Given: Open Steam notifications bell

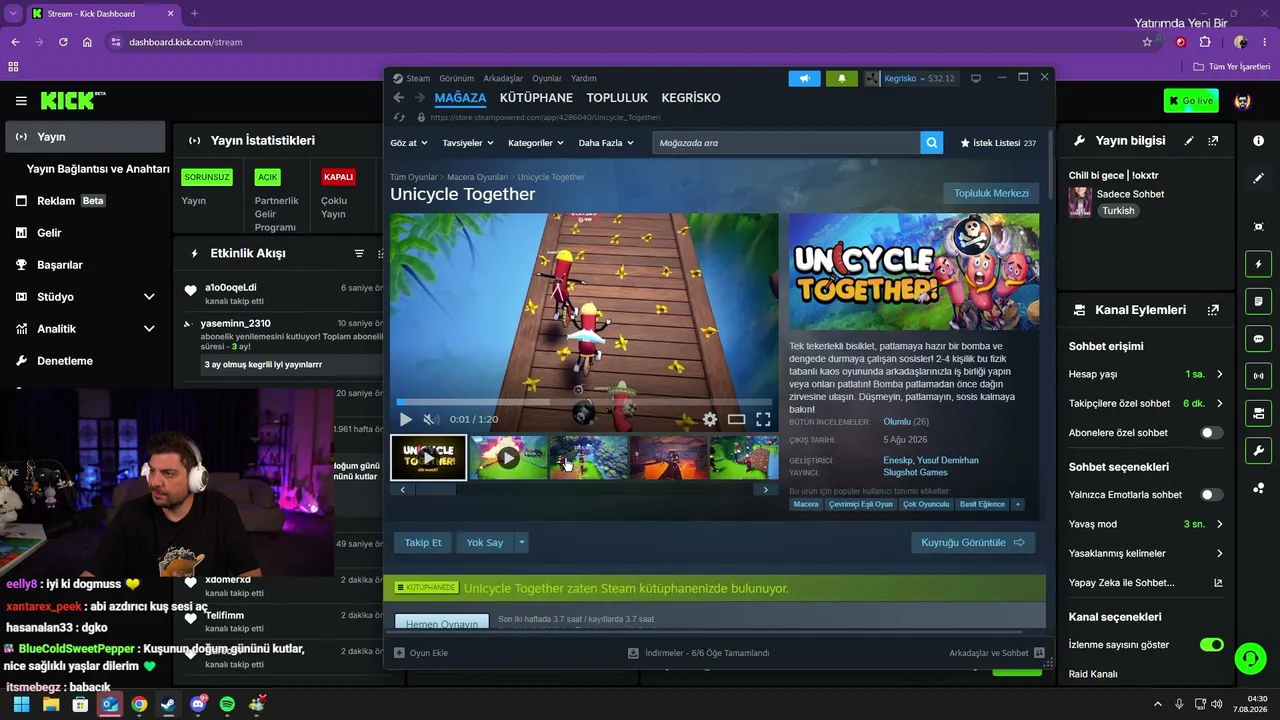Looking at the screenshot, I should pyautogui.click(x=842, y=78).
